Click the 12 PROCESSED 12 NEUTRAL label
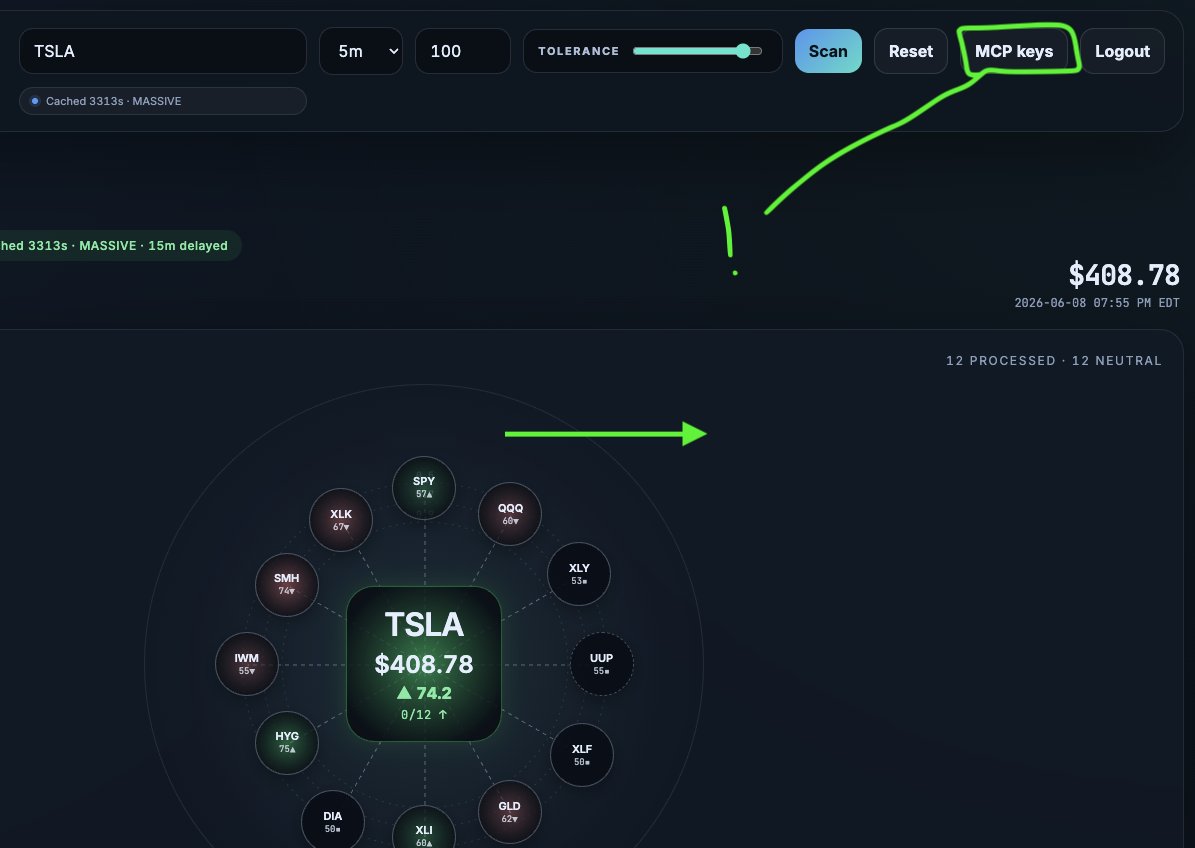This screenshot has height=848, width=1195. pos(1053,360)
